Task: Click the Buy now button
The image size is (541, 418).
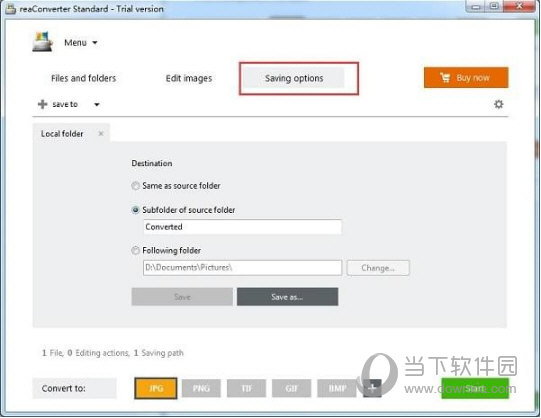Action: 466,78
